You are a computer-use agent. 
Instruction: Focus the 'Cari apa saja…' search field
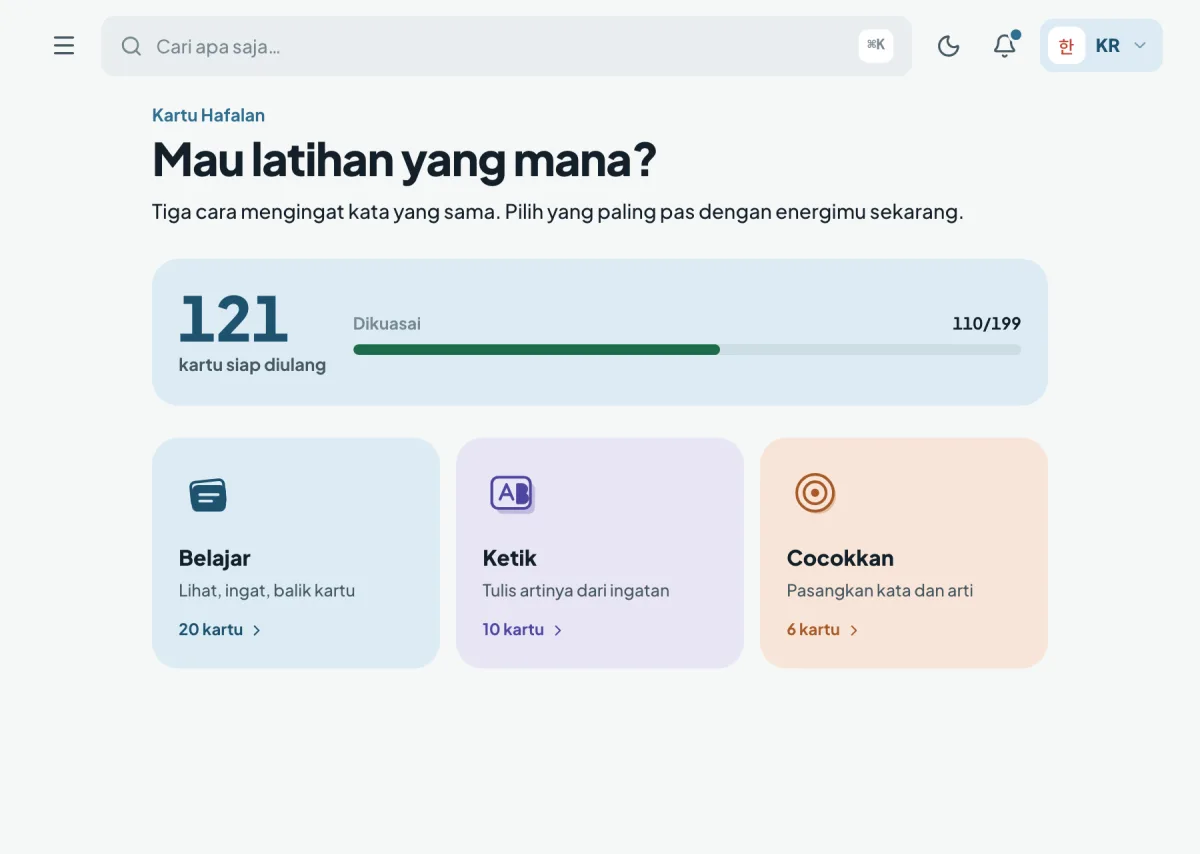pyautogui.click(x=506, y=46)
